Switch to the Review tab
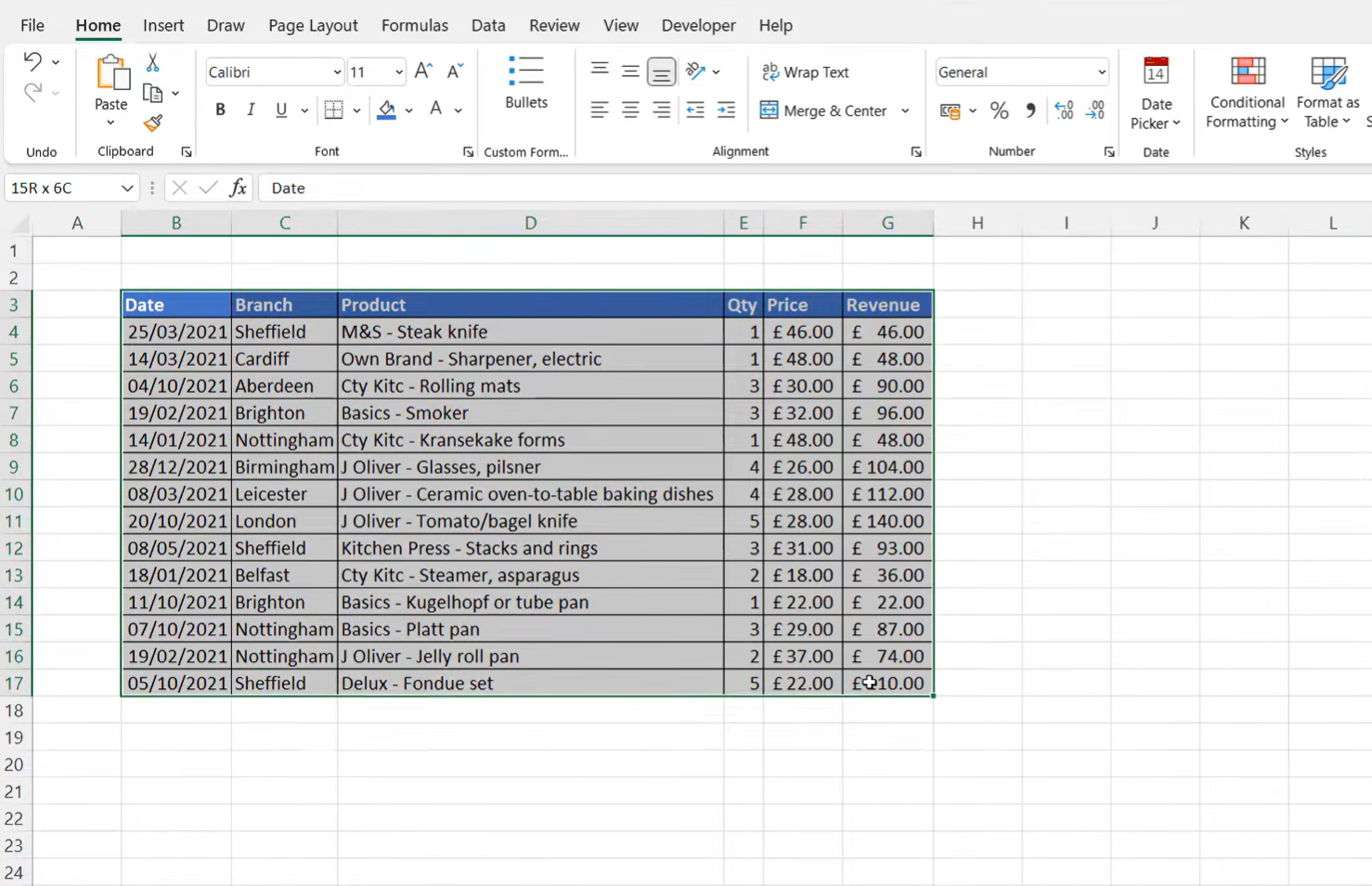 554,25
